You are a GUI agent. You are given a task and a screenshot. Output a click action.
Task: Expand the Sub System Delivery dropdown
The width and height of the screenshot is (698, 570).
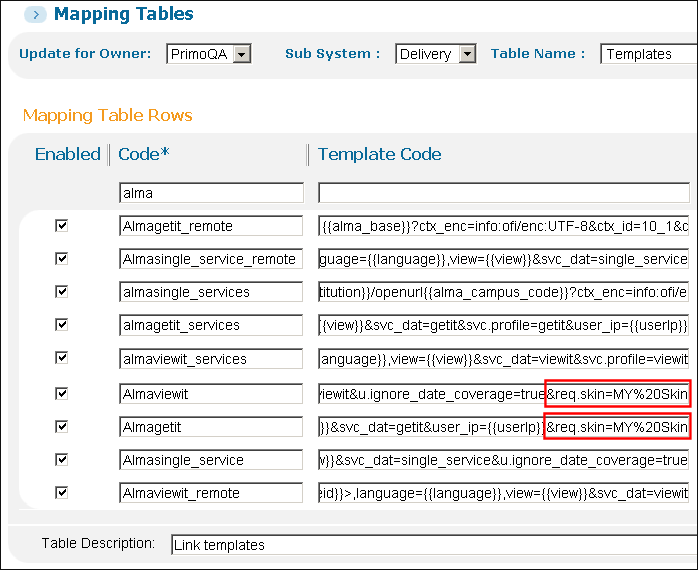coord(467,54)
